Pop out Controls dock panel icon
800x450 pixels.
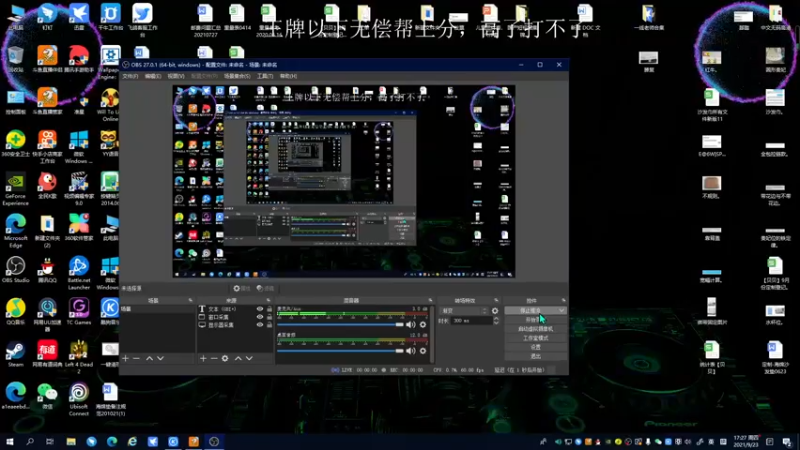point(563,301)
